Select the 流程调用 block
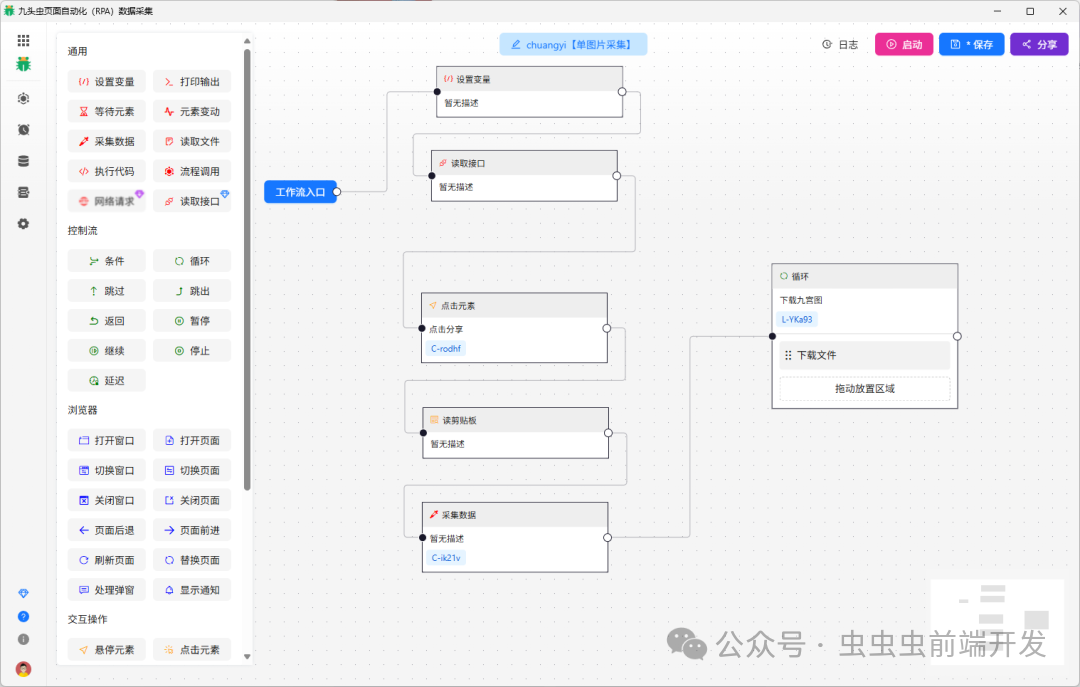Viewport: 1080px width, 687px height. (192, 171)
